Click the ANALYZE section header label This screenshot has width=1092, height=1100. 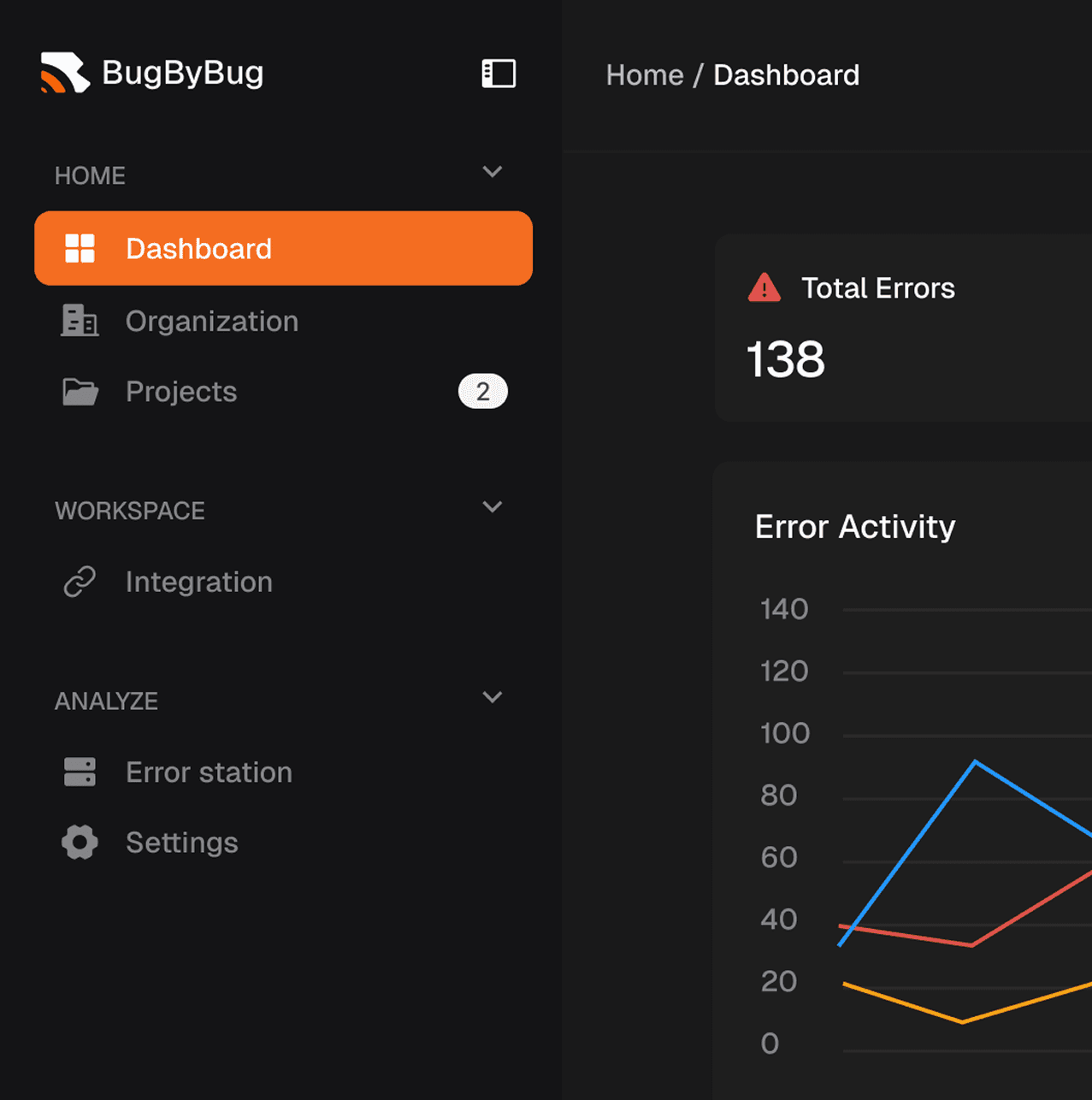tap(106, 701)
